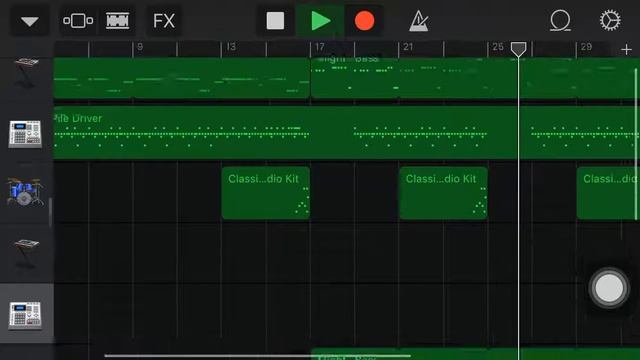Tap bar 13 on the ruler
Viewport: 640px width, 360px height.
231,47
